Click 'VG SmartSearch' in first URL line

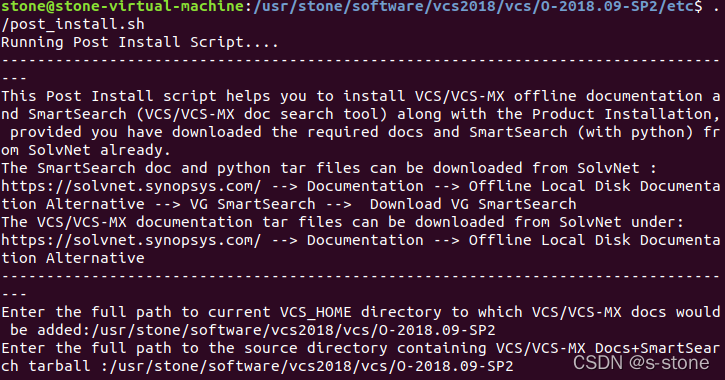coord(252,204)
